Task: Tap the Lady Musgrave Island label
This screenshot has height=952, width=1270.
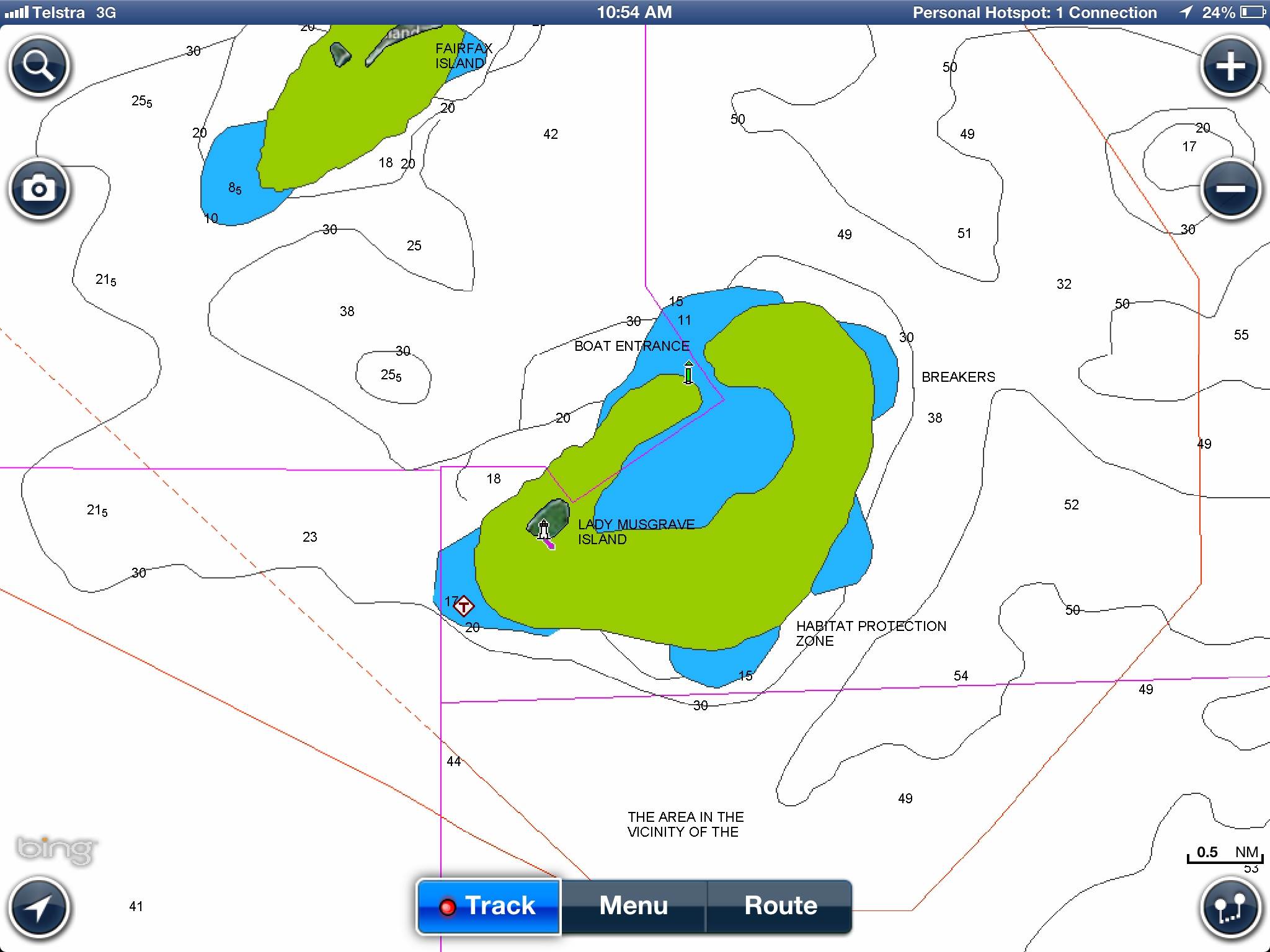Action: (x=636, y=532)
